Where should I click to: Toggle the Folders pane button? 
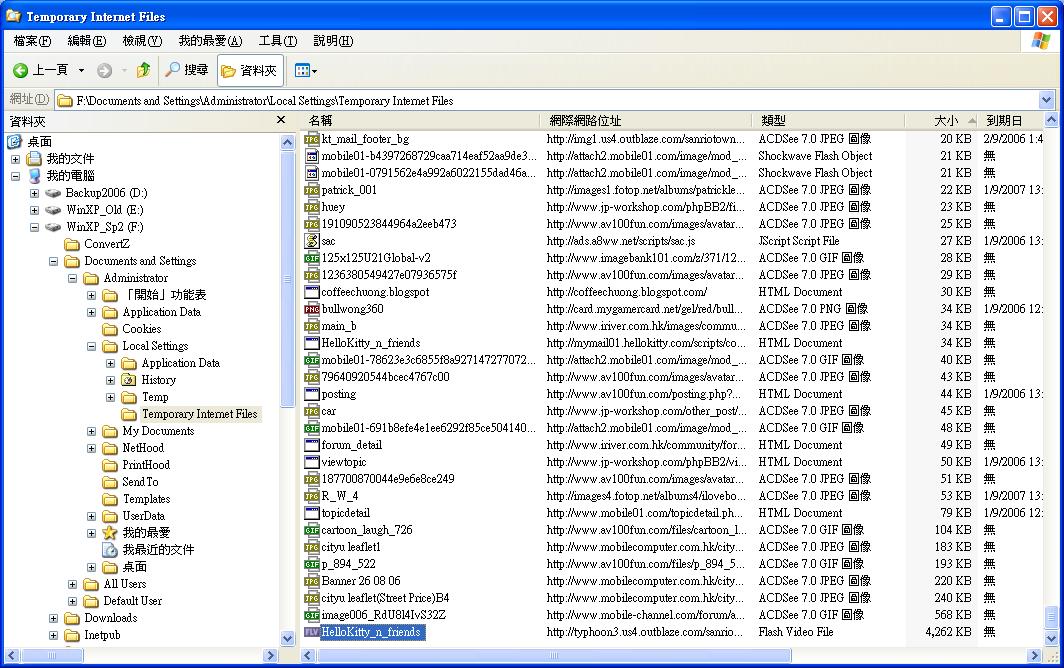[250, 70]
